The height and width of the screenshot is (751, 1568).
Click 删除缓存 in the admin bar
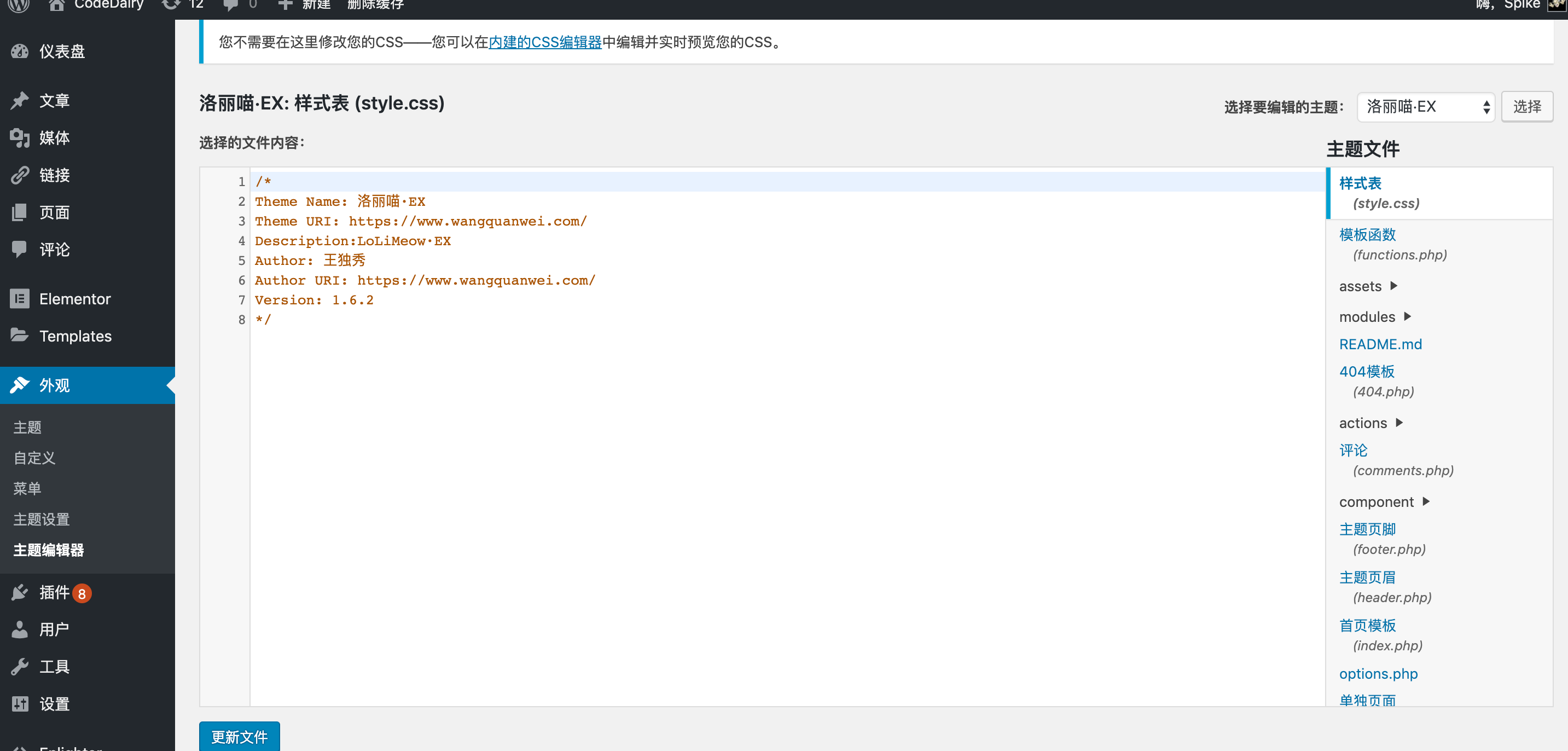pyautogui.click(x=375, y=5)
